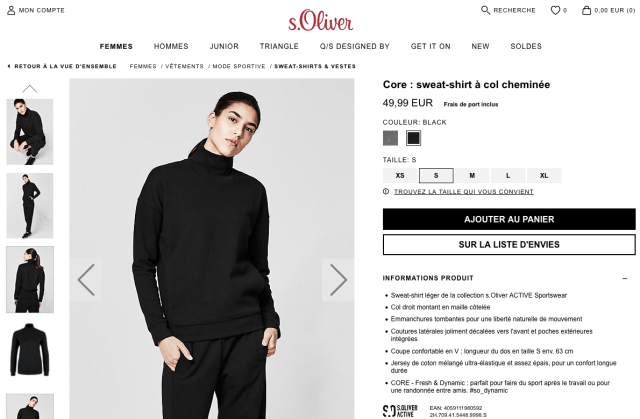
Task: Click the info icon beside size guide
Action: [386, 191]
